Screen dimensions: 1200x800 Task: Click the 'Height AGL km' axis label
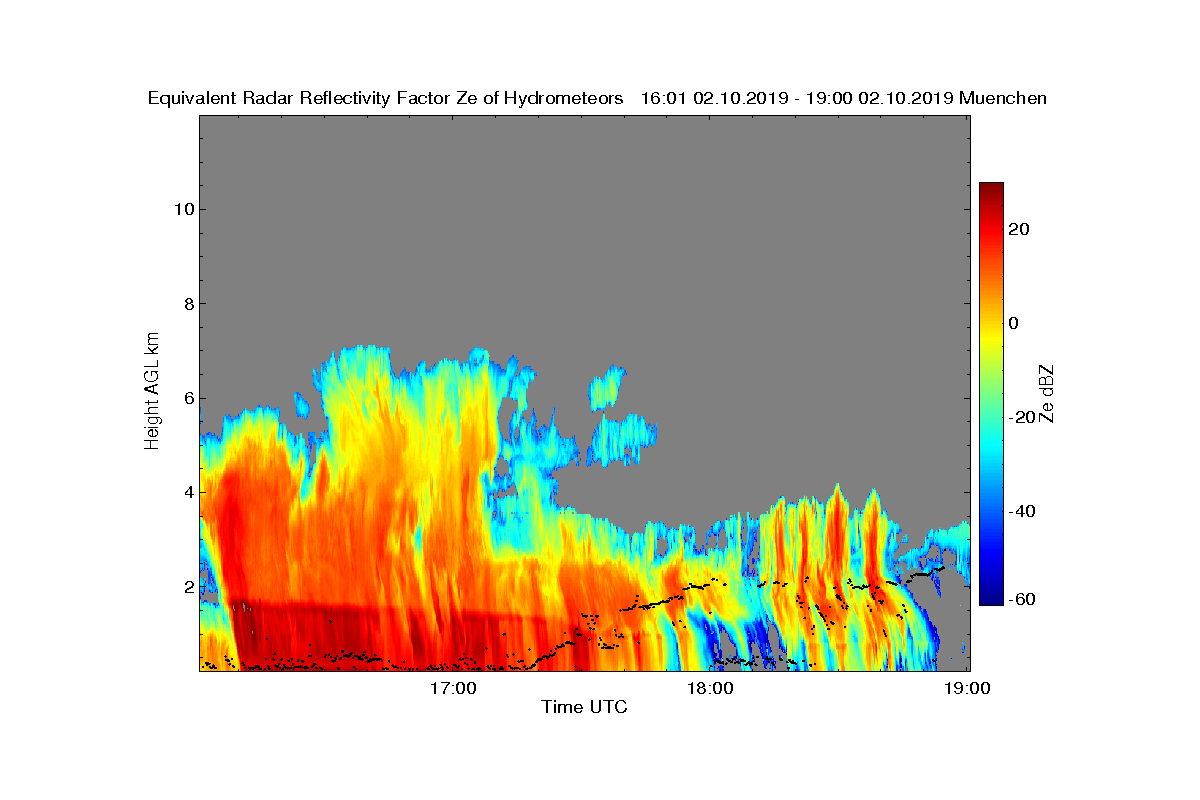pos(153,391)
